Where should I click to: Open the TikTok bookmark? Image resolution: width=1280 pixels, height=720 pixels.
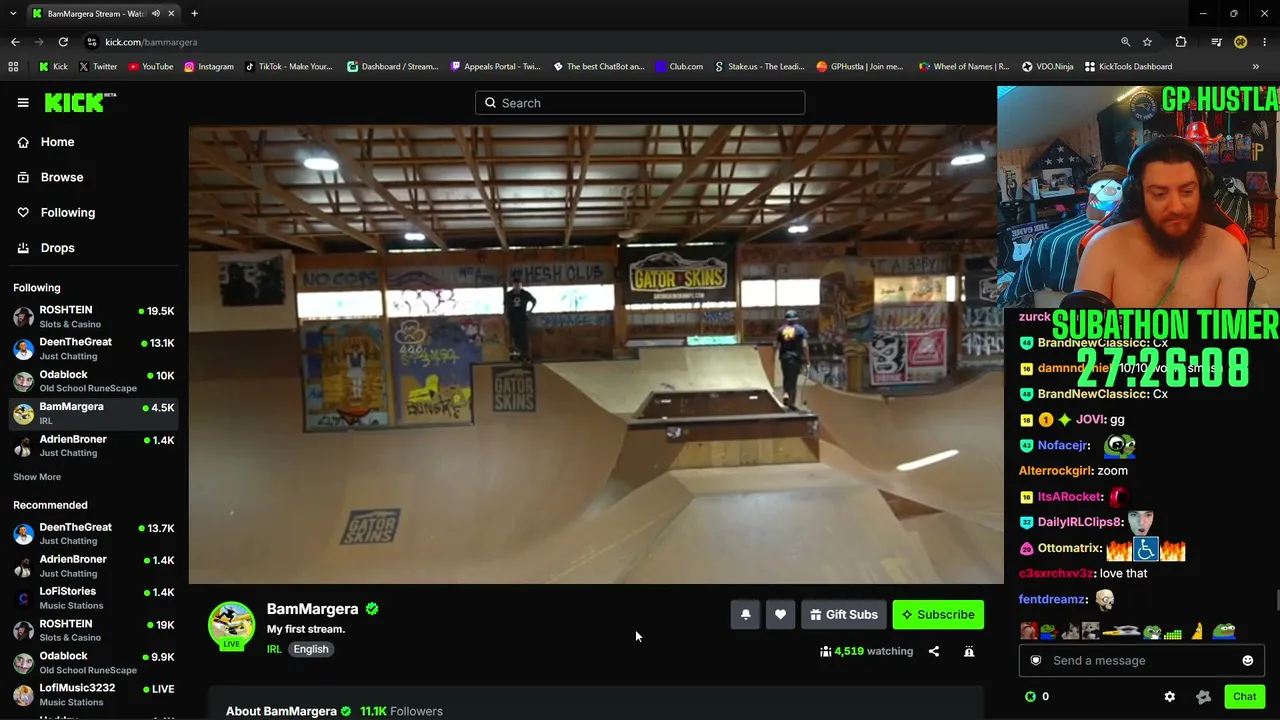tap(288, 67)
